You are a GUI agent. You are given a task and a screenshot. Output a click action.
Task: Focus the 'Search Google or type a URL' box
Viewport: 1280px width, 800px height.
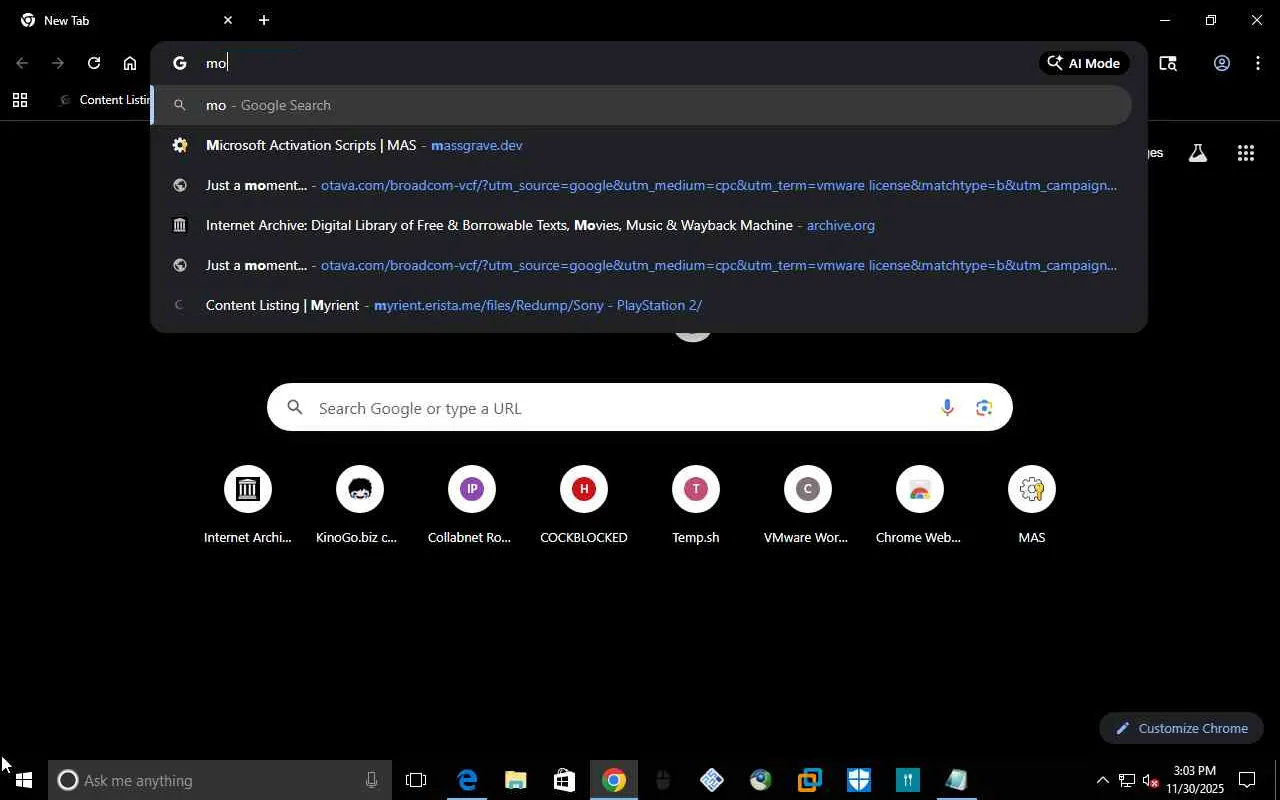click(640, 408)
